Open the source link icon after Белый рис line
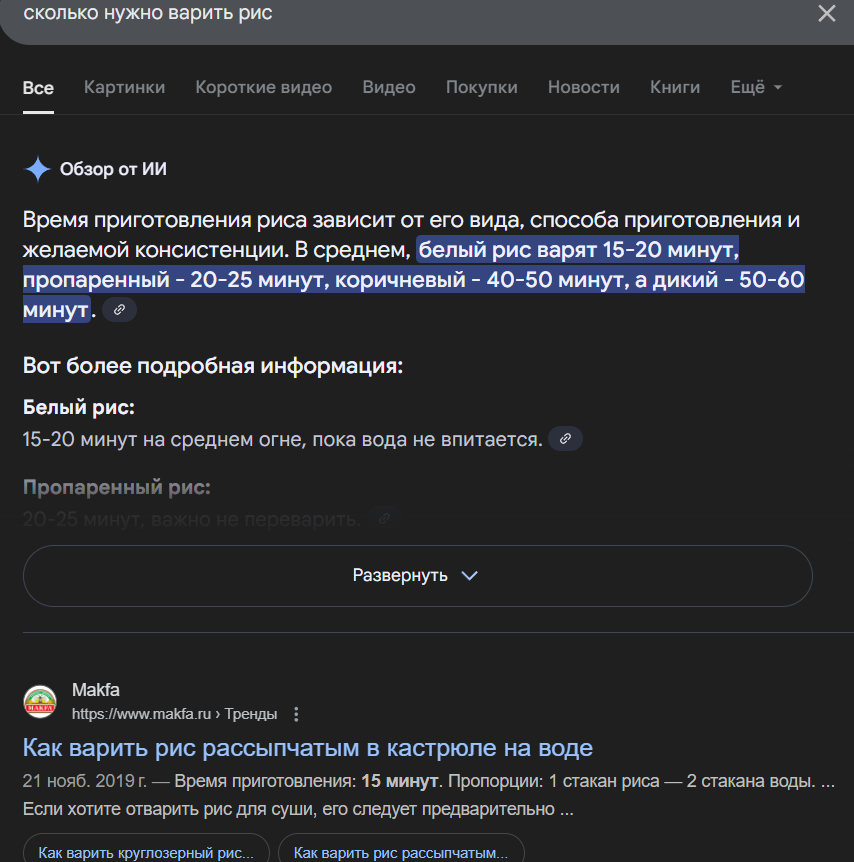This screenshot has height=862, width=854. [565, 439]
